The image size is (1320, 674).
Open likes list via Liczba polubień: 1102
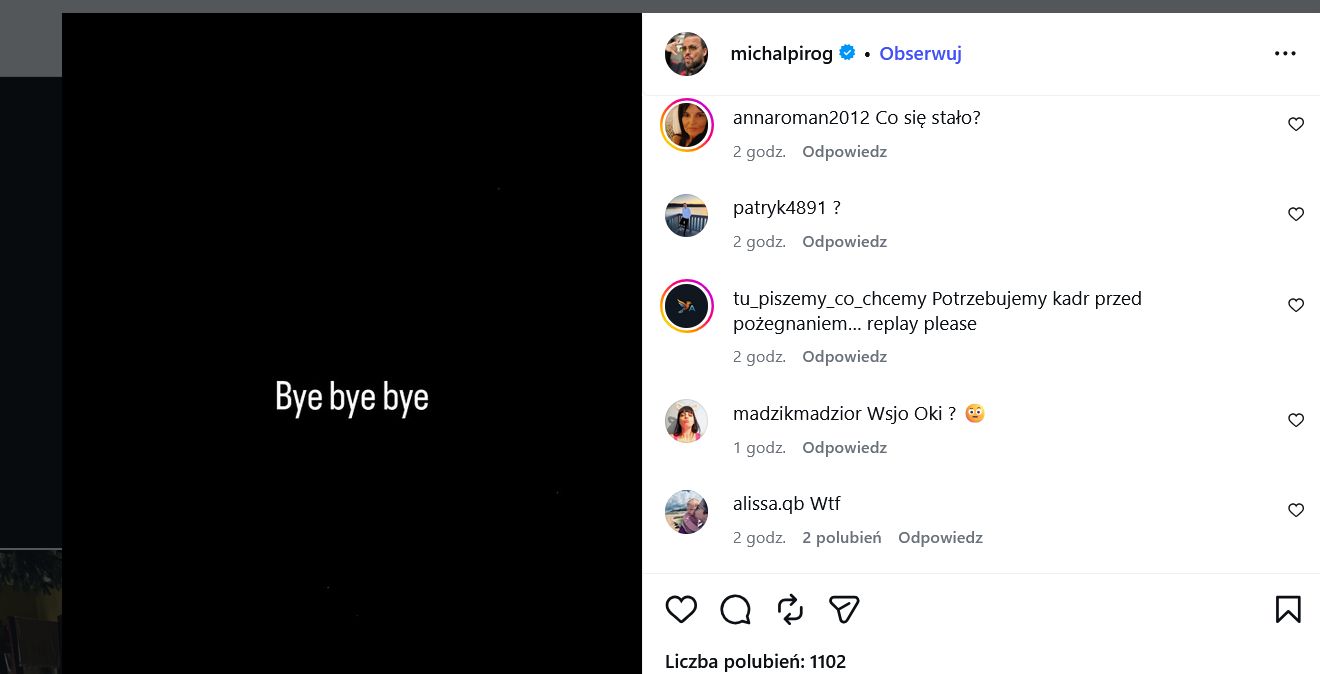pyautogui.click(x=755, y=661)
